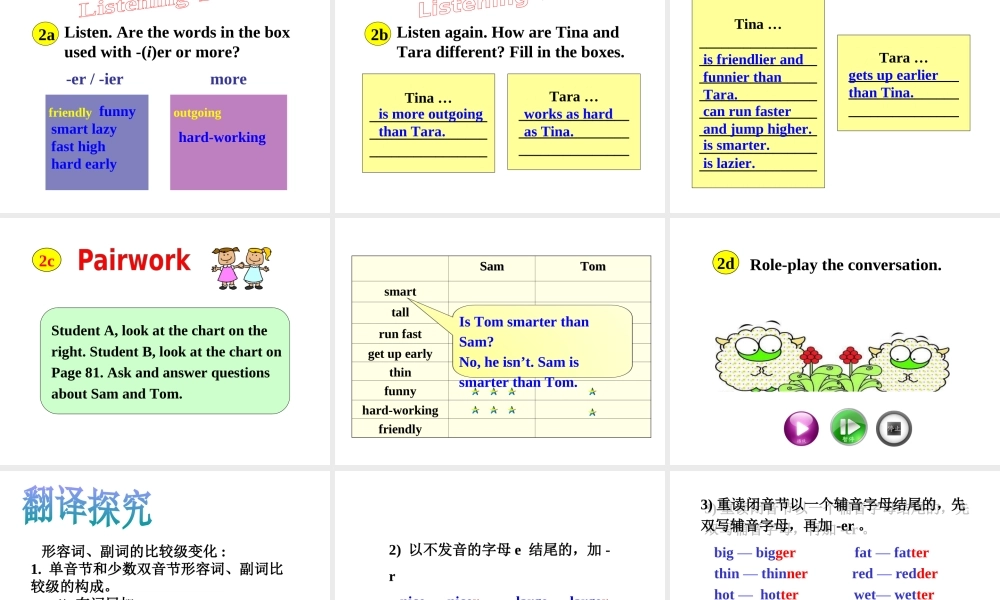
Task: Click the 'thin — thinner' example
Action: [761, 574]
